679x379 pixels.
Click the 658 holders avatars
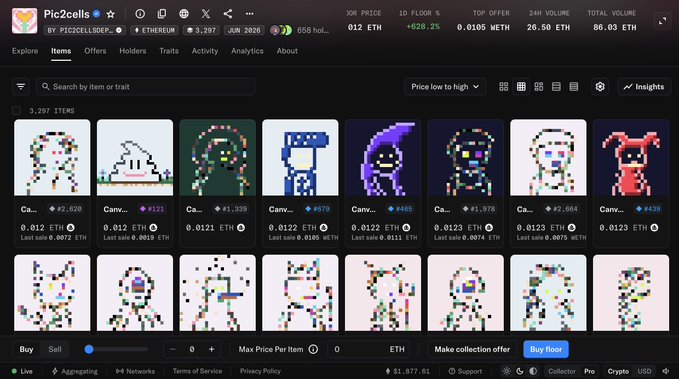pyautogui.click(x=281, y=30)
